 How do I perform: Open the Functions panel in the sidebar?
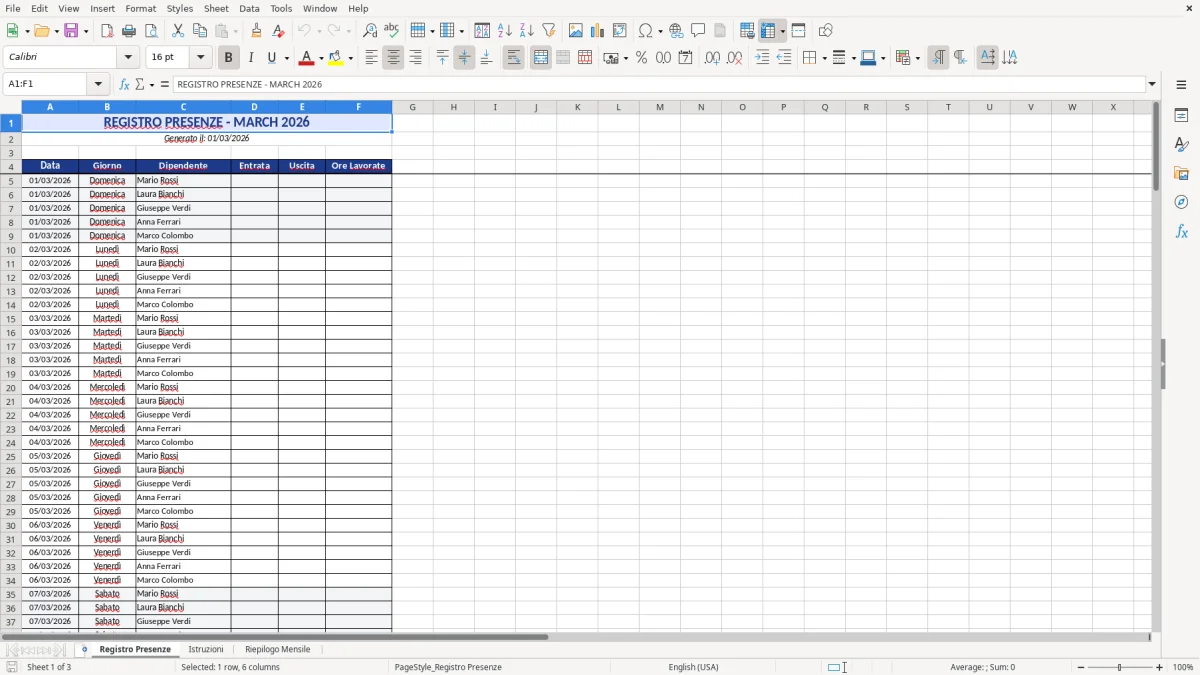(x=1181, y=231)
